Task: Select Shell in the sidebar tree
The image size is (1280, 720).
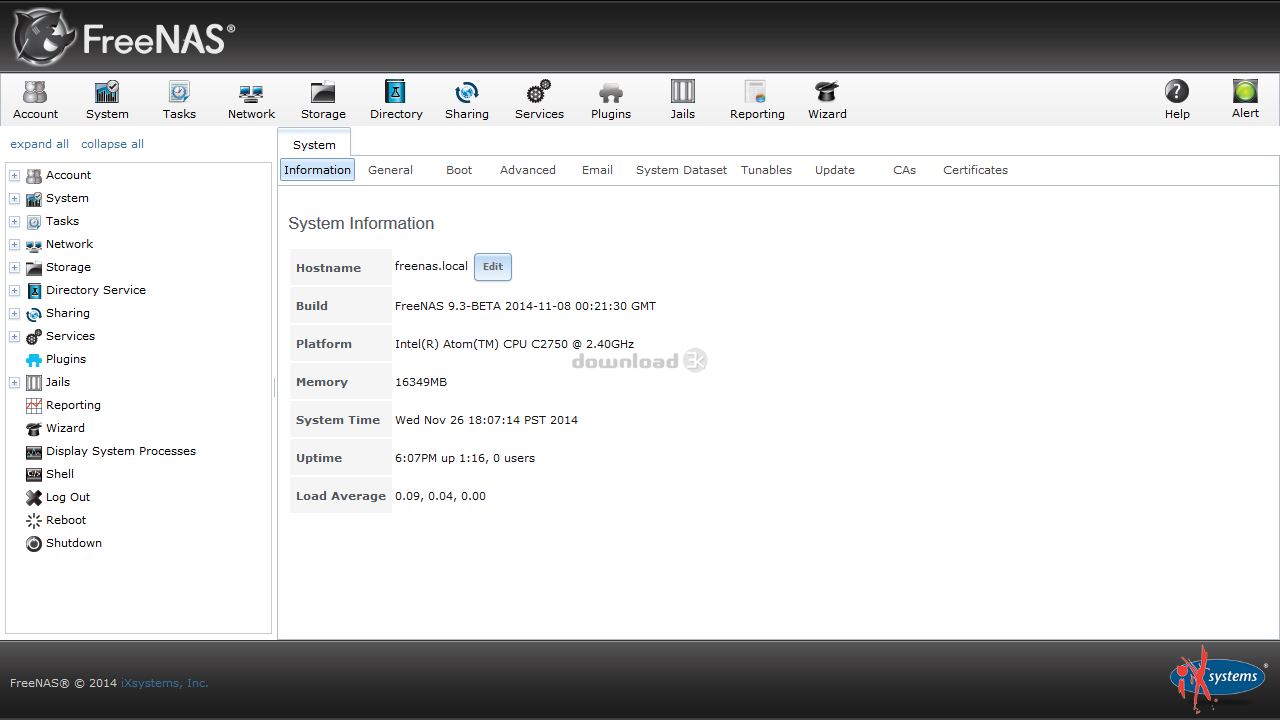Action: pyautogui.click(x=60, y=474)
